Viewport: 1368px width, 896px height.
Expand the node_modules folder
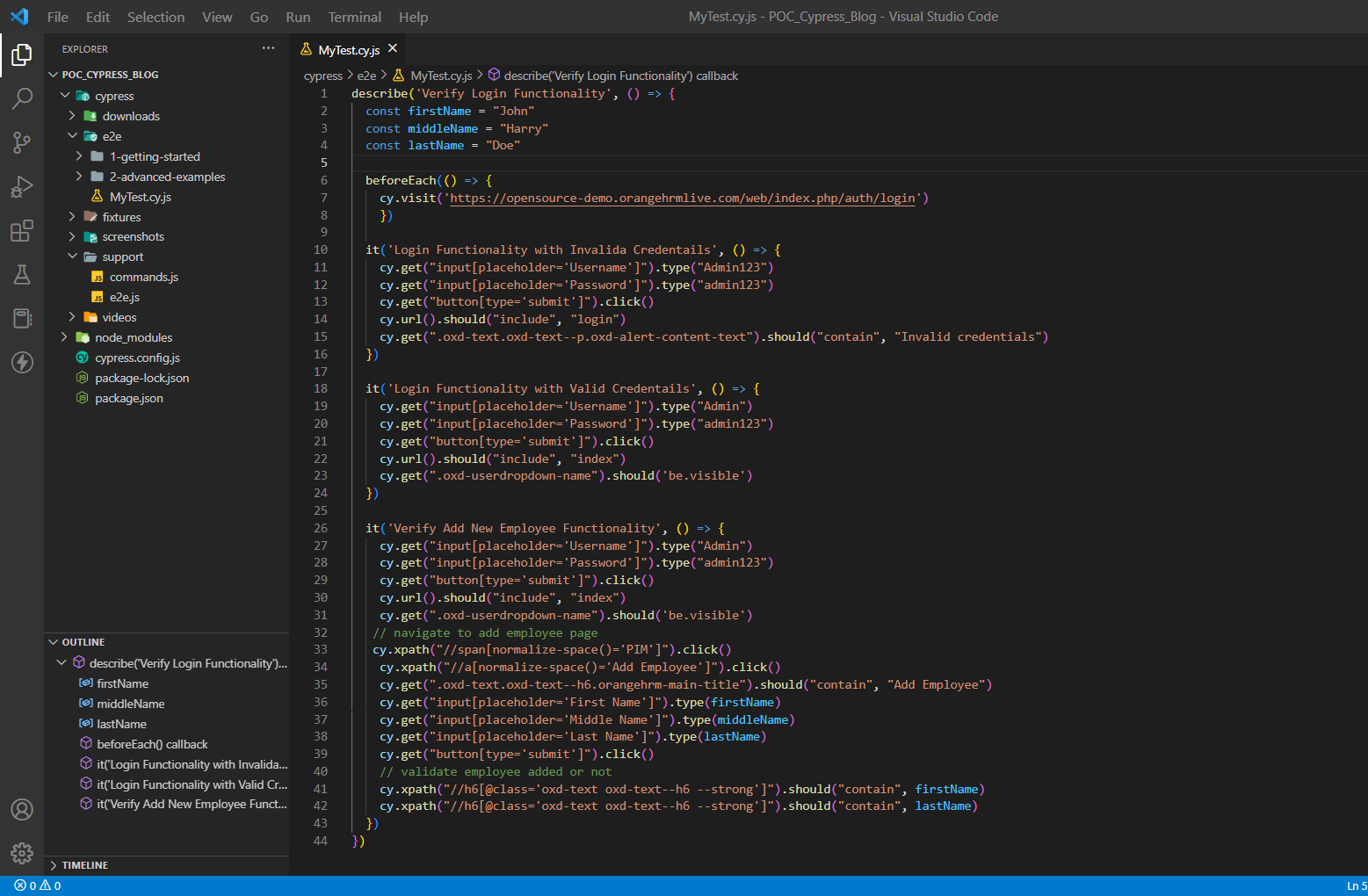65,337
